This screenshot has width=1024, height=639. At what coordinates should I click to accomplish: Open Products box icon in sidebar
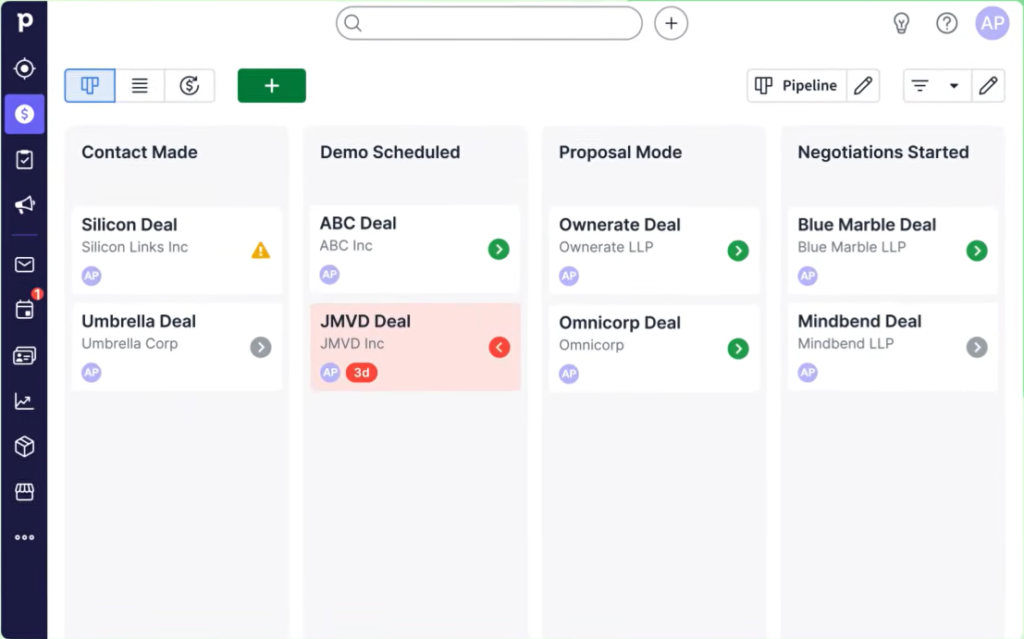24,446
